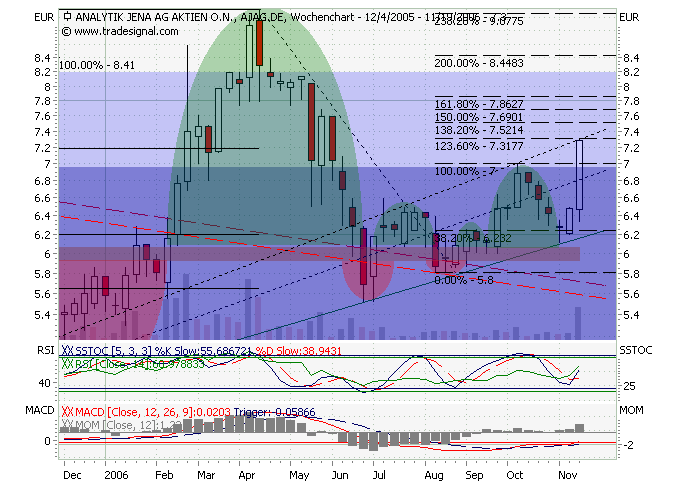The width and height of the screenshot is (675, 492).
Task: Select the 100.00% - 8.41 label on left
Action: pyautogui.click(x=97, y=65)
